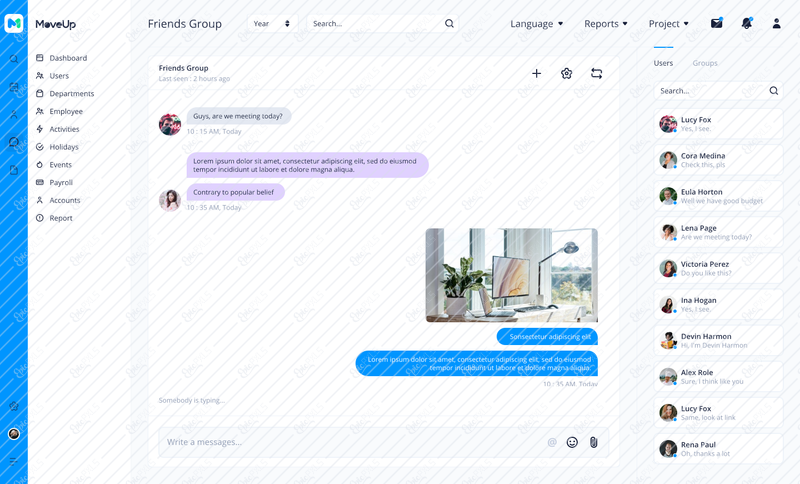Expand the Language dropdown
Viewport: 800px width, 484px height.
click(536, 23)
